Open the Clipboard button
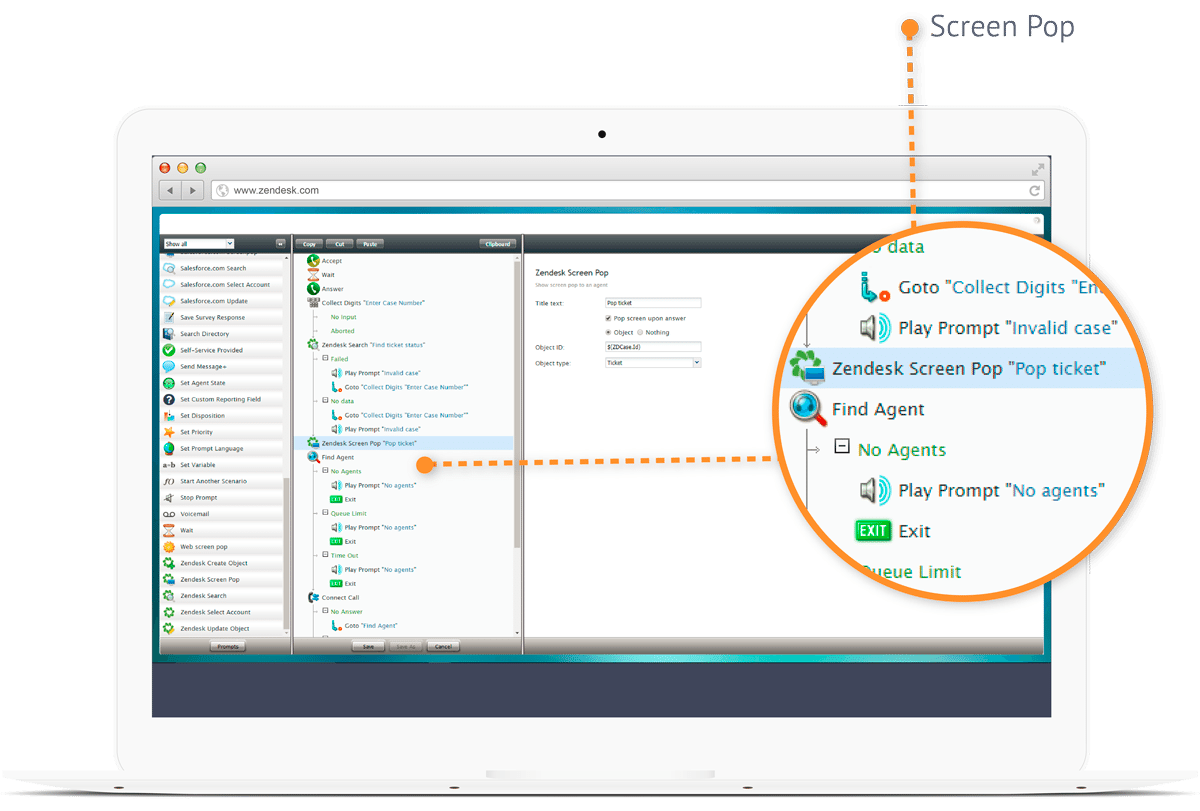This screenshot has width=1200, height=811. click(498, 243)
